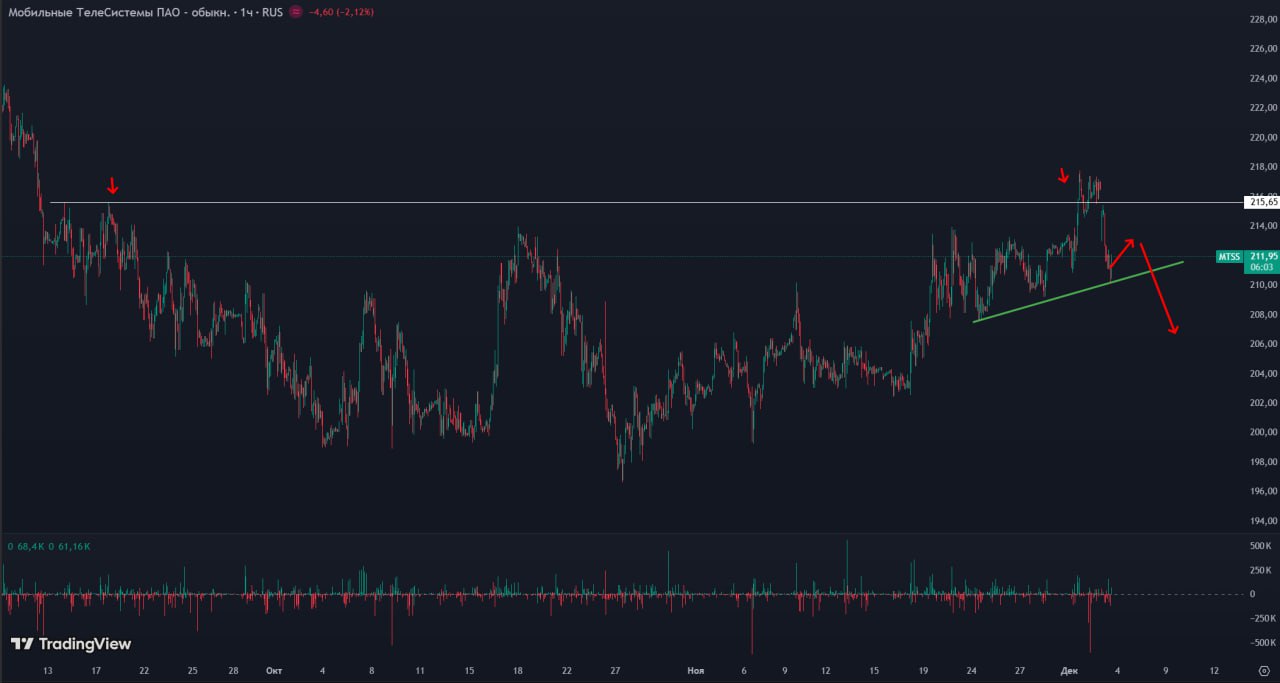Click the 228,00 label on price scale

pyautogui.click(x=1264, y=19)
